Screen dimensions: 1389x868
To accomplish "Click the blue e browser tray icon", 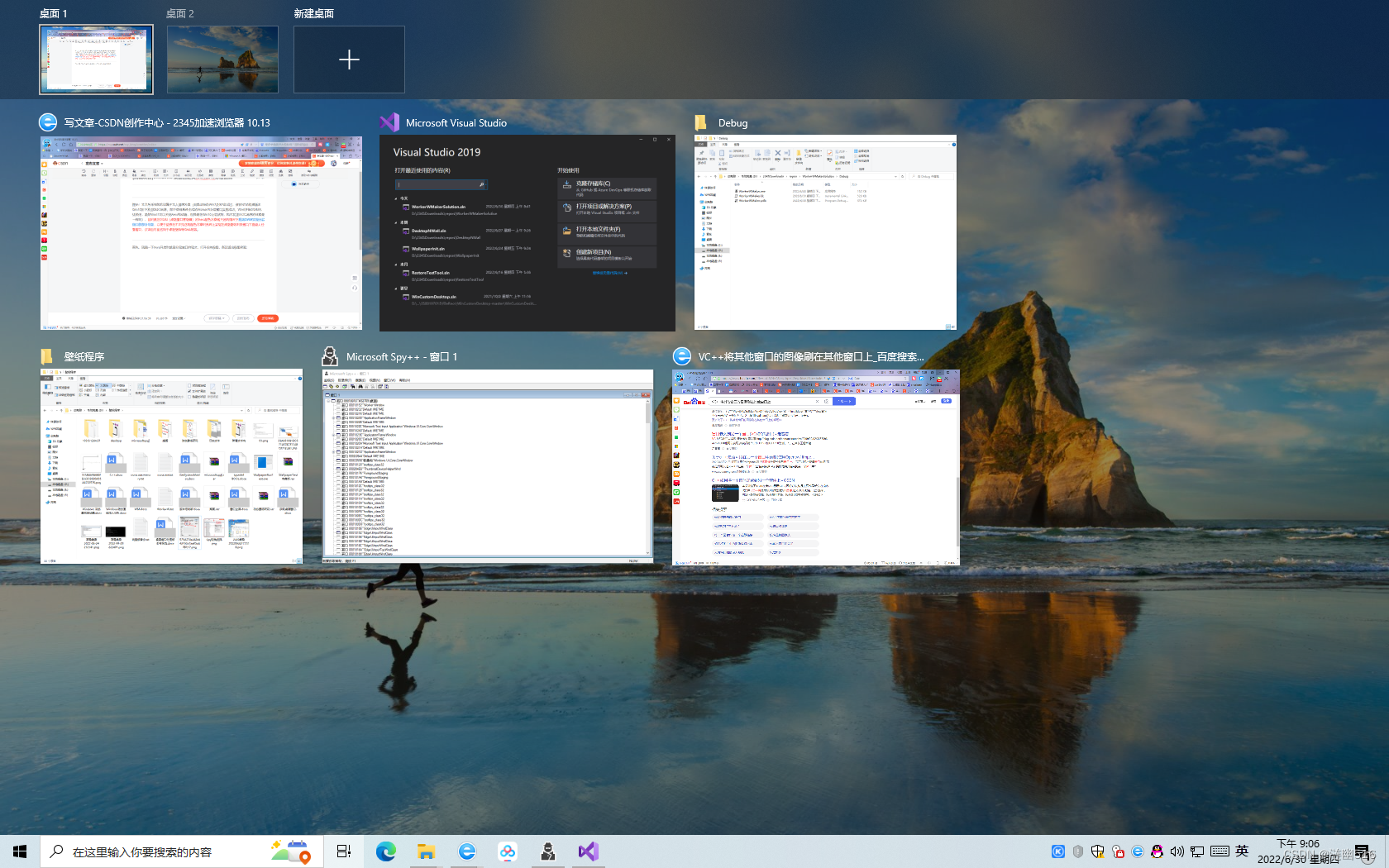I will click(x=1138, y=851).
